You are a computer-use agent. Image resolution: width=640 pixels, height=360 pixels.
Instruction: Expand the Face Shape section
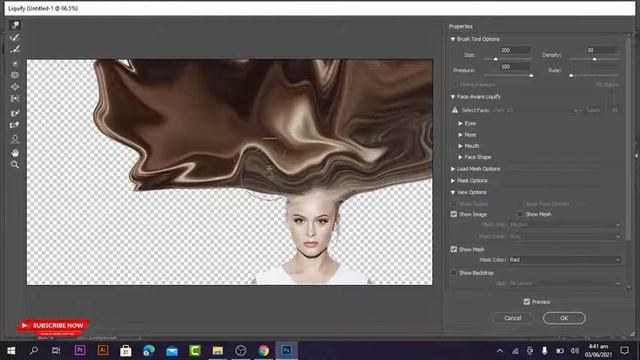(x=460, y=157)
